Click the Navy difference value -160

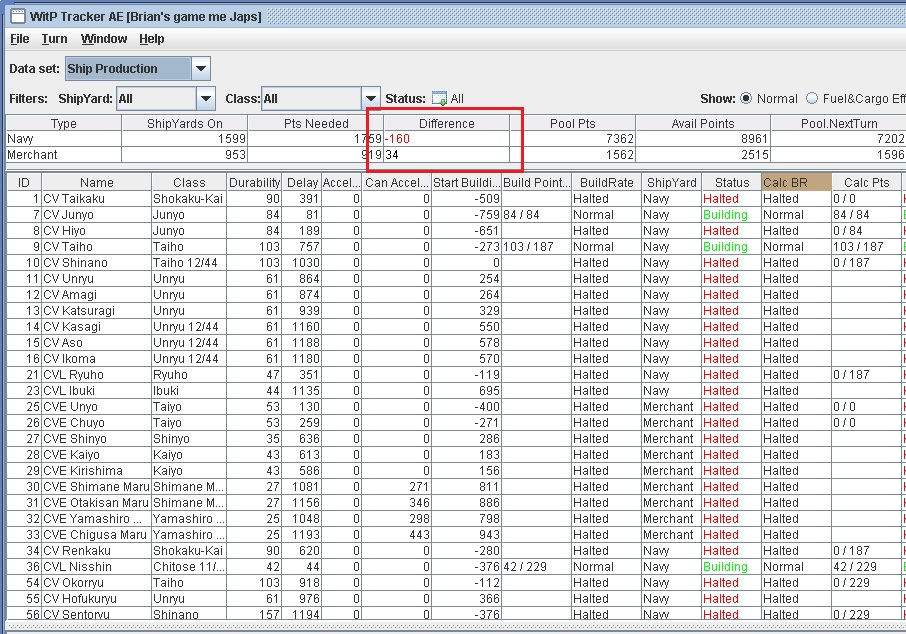398,139
